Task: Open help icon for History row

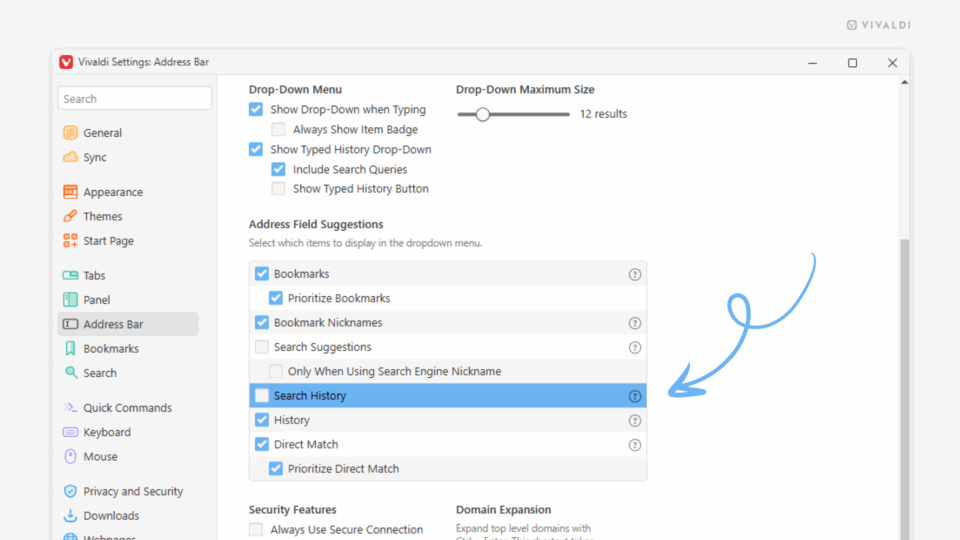Action: point(635,421)
